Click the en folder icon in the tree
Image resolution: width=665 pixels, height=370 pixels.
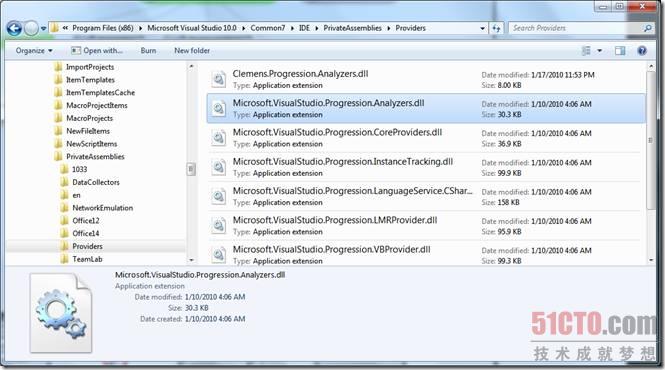pos(64,195)
